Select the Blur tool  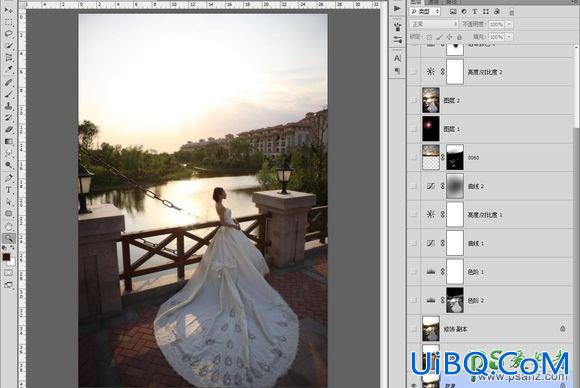click(x=8, y=153)
